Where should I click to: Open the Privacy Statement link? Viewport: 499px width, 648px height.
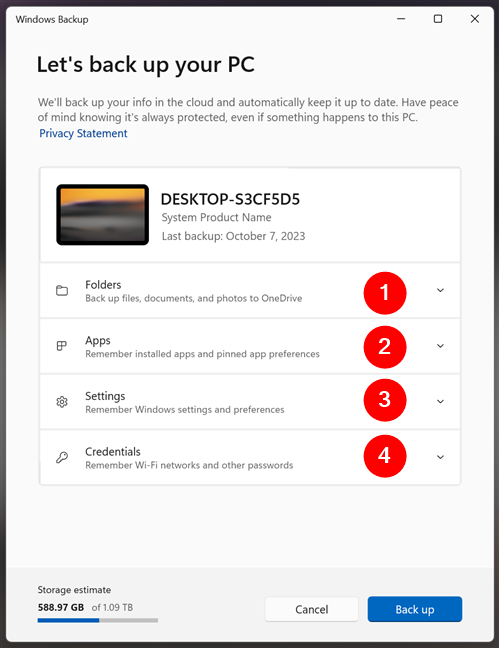click(x=83, y=133)
